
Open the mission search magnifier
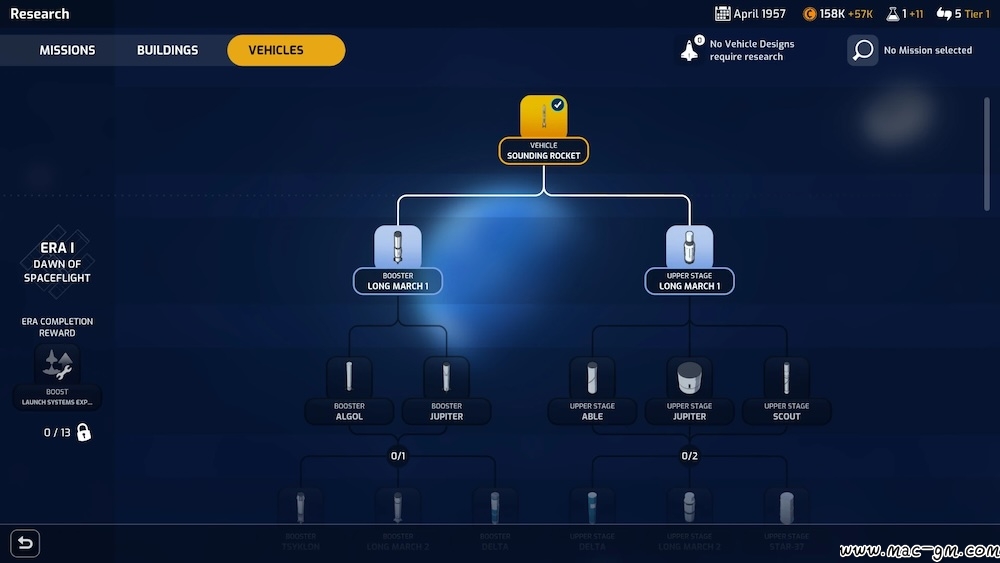point(863,50)
